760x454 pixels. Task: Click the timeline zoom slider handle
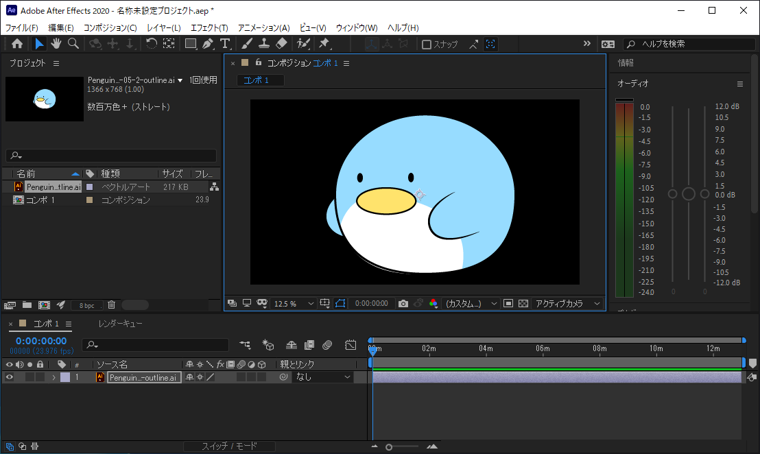pyautogui.click(x=389, y=447)
